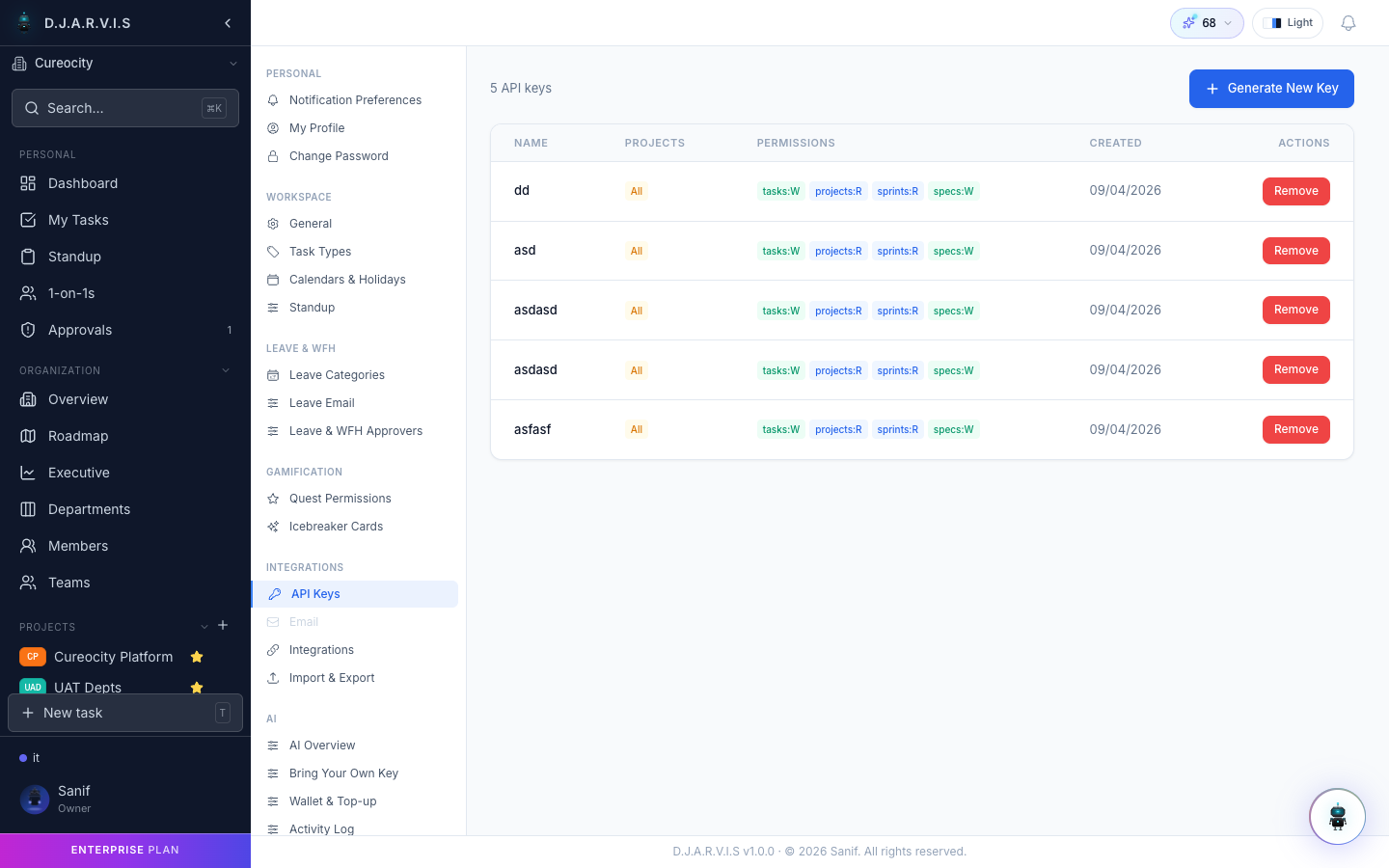Open the notifications bell icon
The width and height of the screenshot is (1389, 868).
point(1348,23)
